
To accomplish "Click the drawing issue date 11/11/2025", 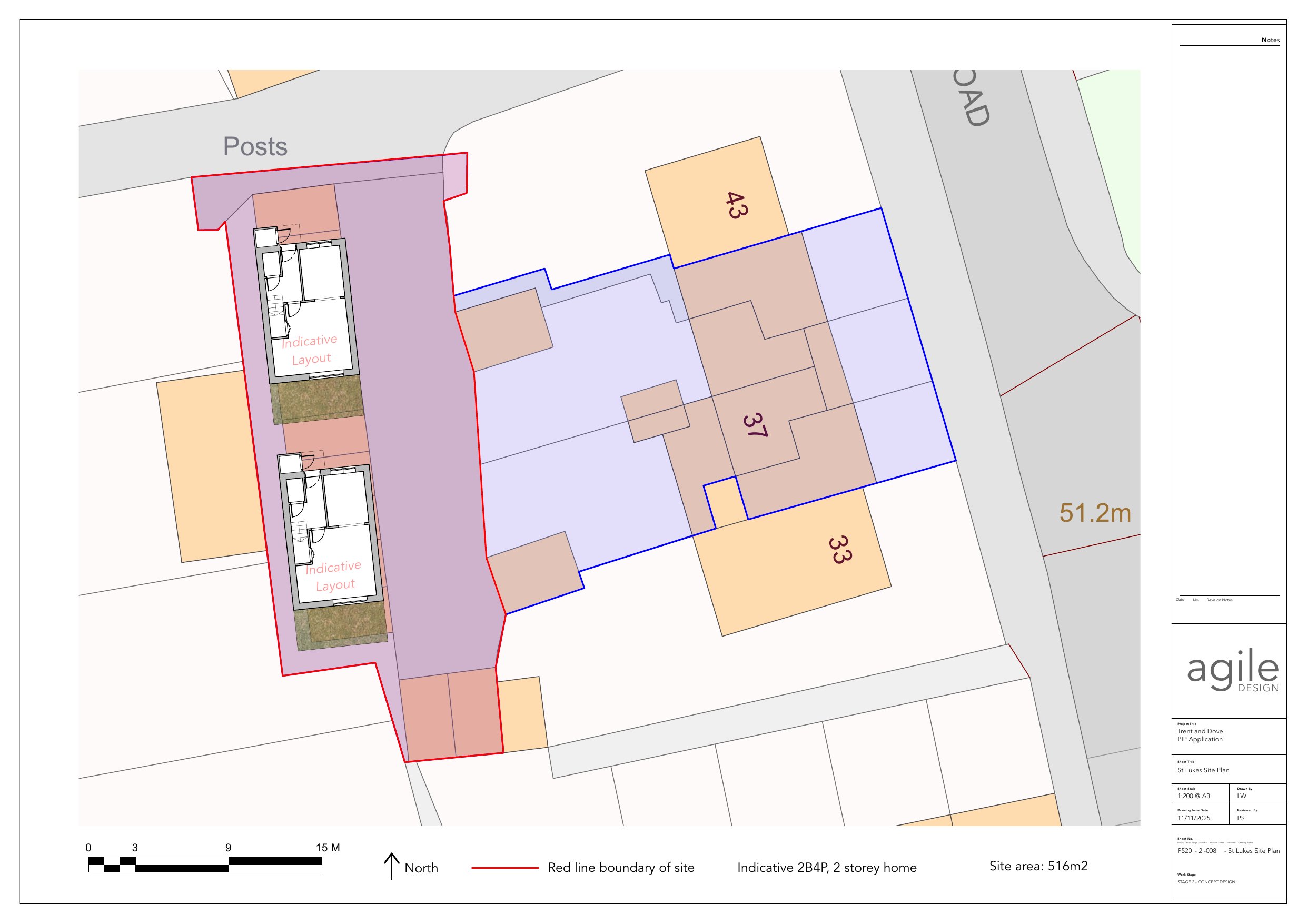I will click(x=1194, y=818).
